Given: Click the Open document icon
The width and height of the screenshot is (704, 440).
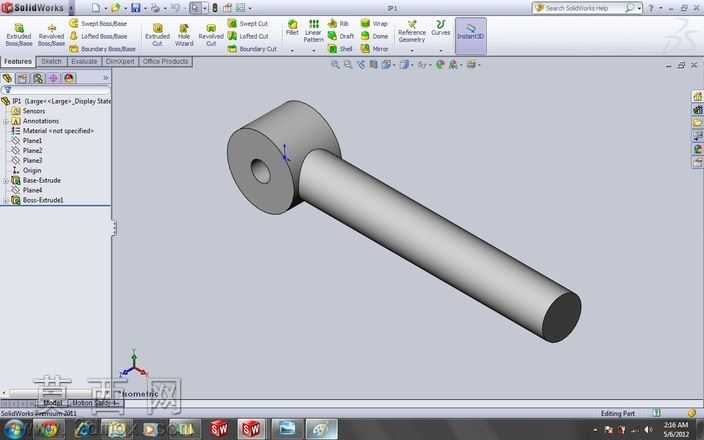Looking at the screenshot, I should 116,8.
